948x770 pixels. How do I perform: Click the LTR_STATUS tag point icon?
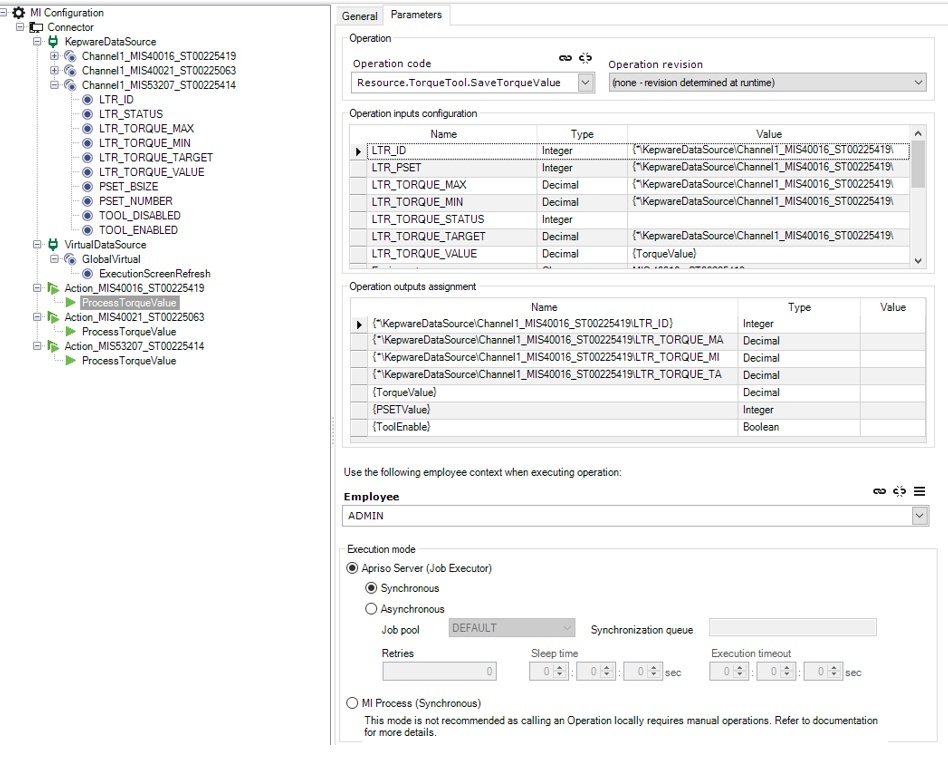tap(88, 114)
